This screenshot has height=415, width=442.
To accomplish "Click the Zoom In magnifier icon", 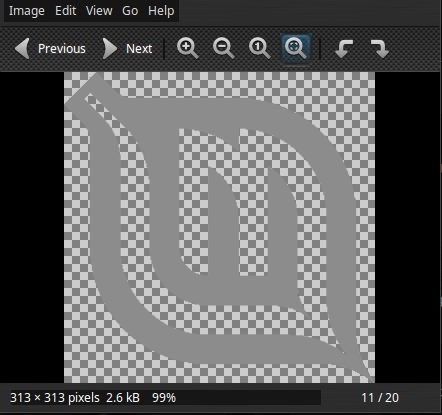I will tap(188, 49).
